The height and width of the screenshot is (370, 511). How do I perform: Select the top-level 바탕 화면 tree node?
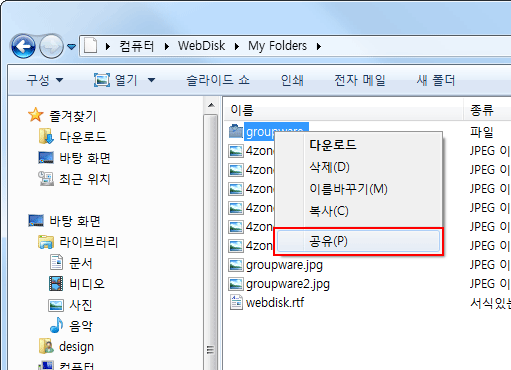(x=75, y=221)
